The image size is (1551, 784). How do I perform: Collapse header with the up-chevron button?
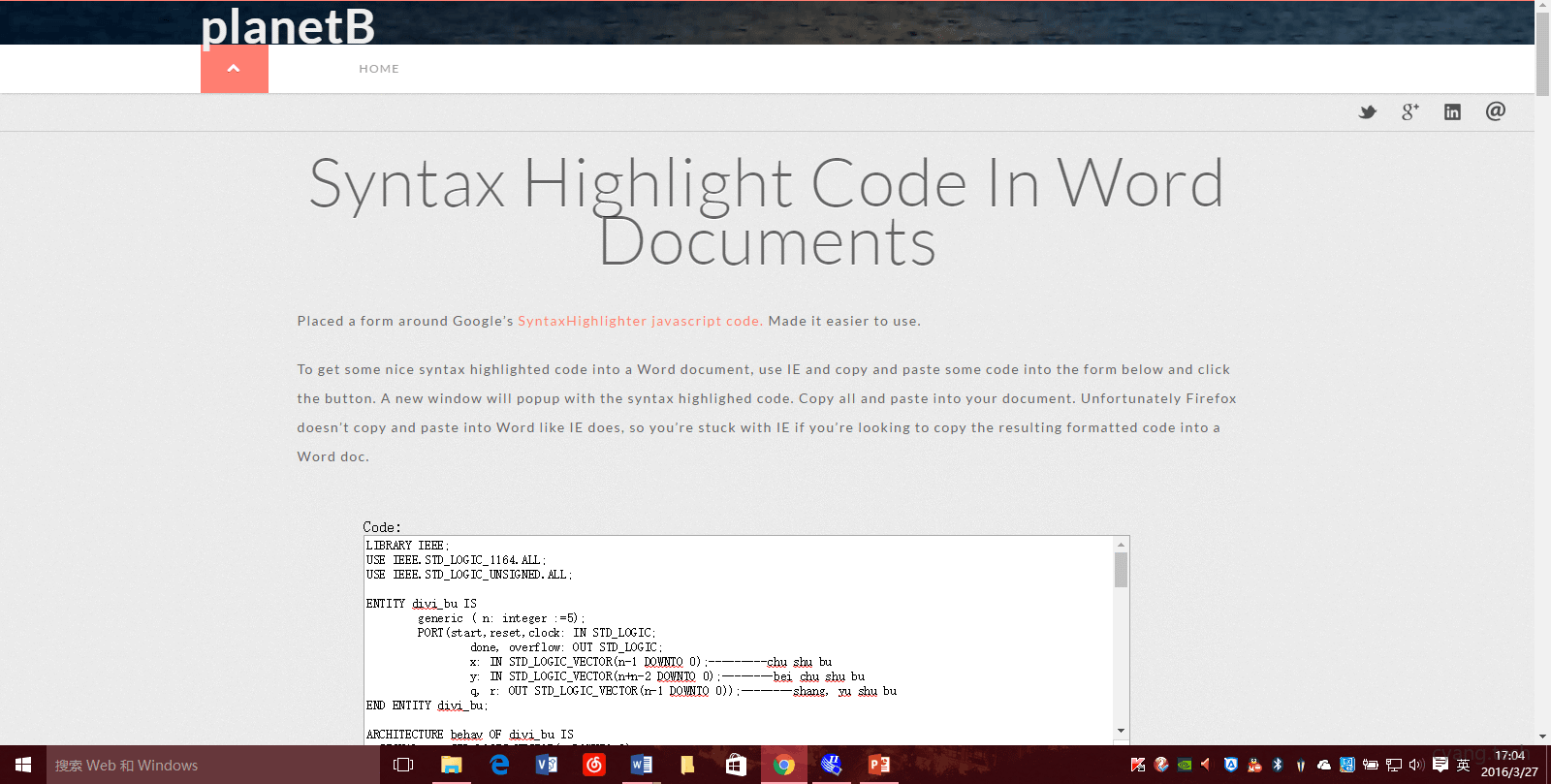(234, 69)
